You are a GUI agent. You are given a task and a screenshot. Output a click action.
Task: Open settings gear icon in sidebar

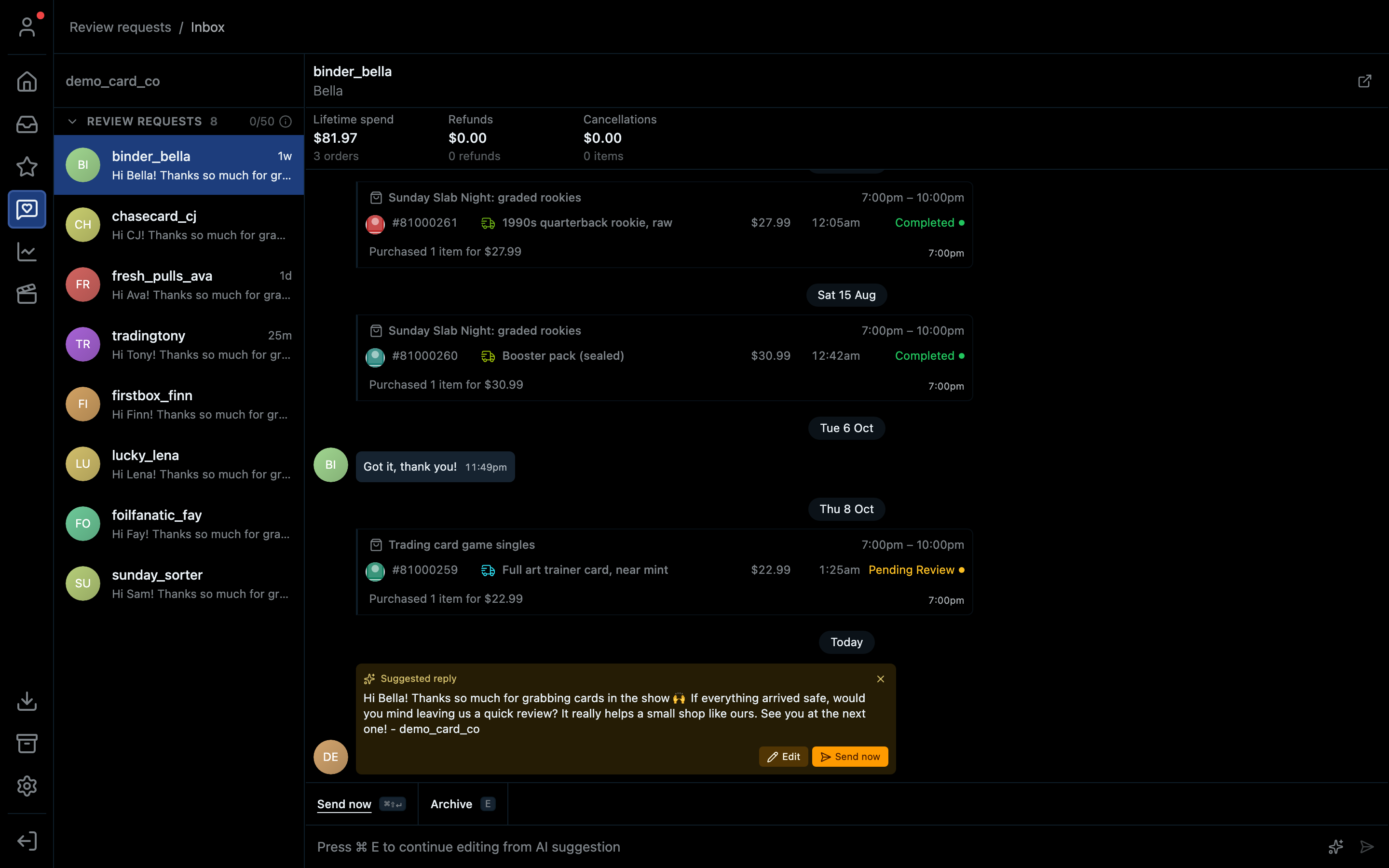coord(27,786)
